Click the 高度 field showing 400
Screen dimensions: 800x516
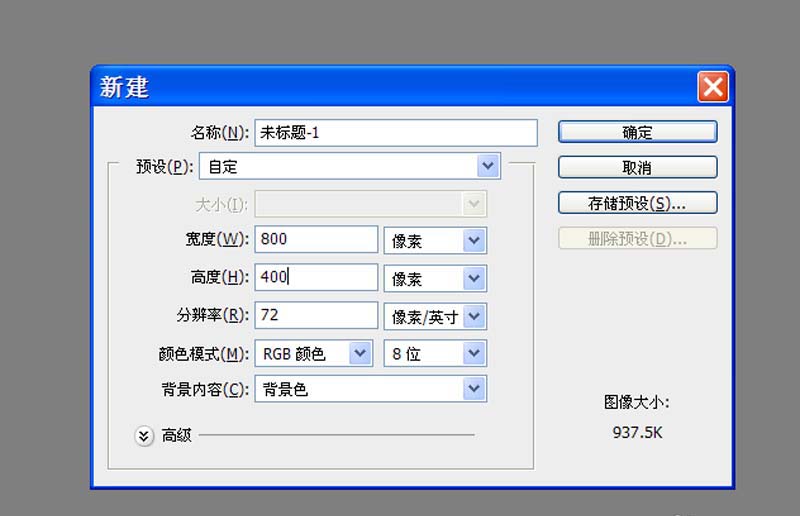coord(316,277)
